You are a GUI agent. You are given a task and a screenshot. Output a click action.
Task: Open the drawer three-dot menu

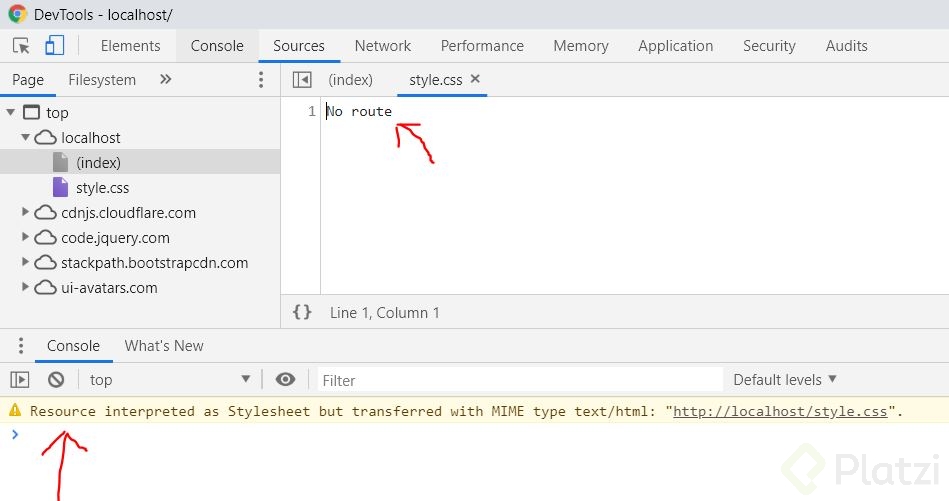[20, 346]
